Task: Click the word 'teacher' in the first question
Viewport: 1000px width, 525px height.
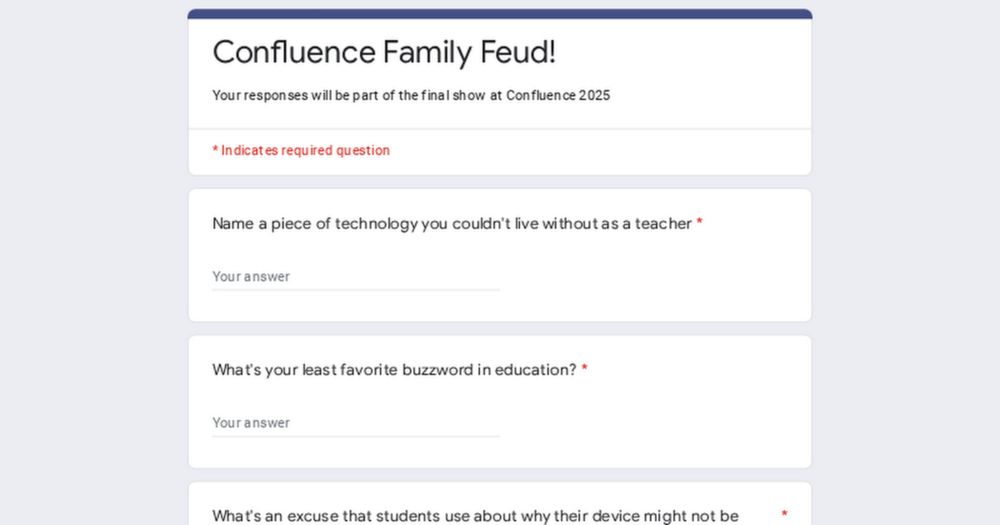Action: [x=663, y=224]
